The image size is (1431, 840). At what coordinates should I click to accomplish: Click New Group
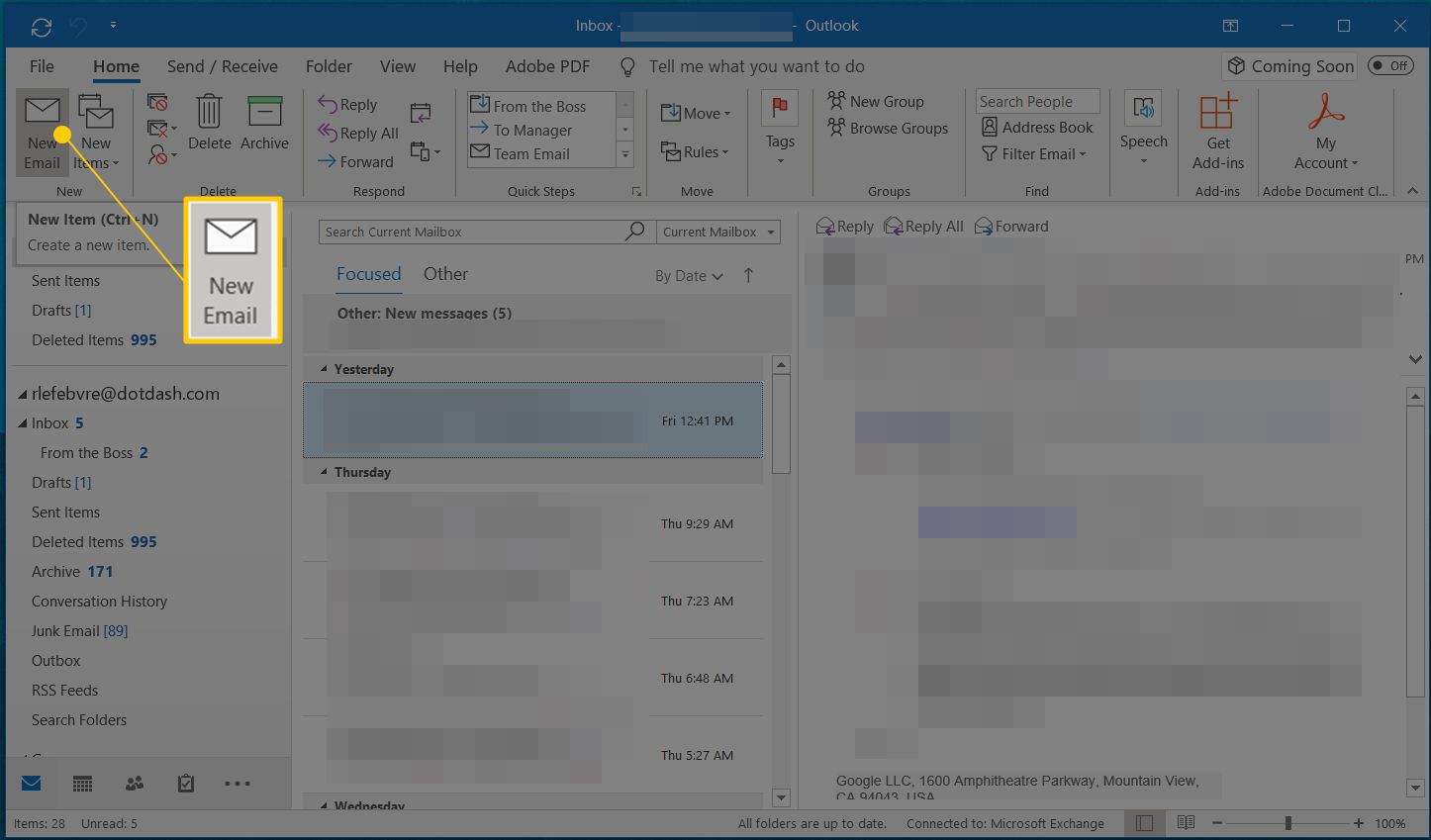pos(876,101)
